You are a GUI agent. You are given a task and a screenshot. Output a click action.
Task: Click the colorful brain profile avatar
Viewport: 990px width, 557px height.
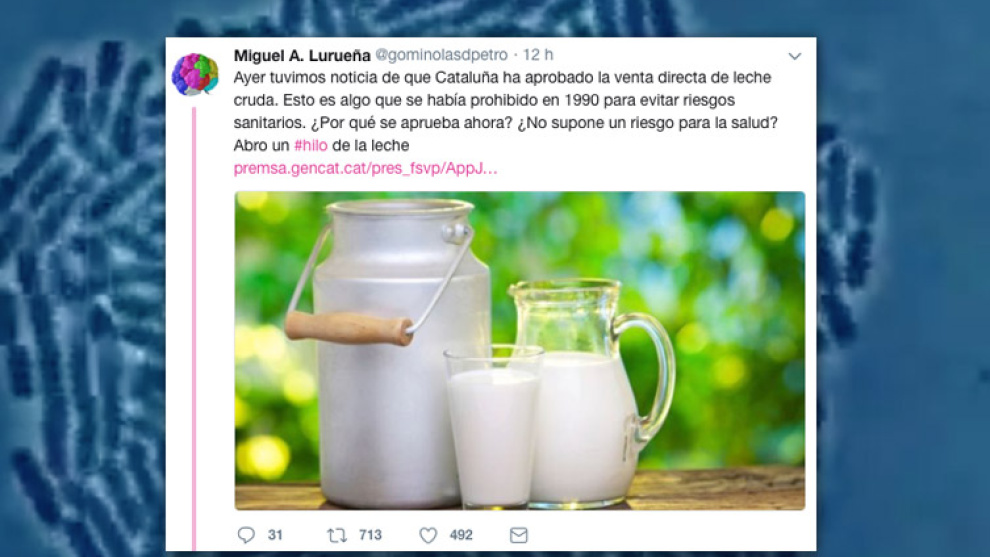click(x=195, y=75)
